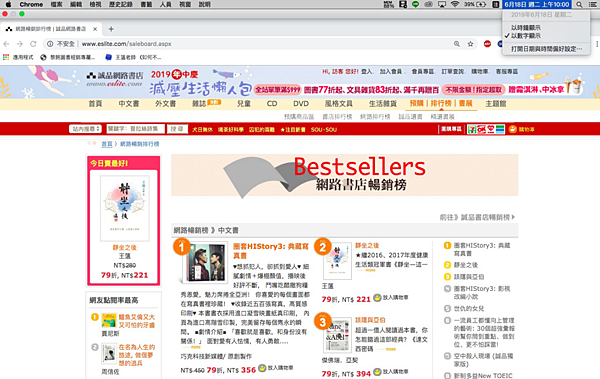
Task: Choose 打開日期與時間偏好設定 menu entry
Action: point(546,49)
